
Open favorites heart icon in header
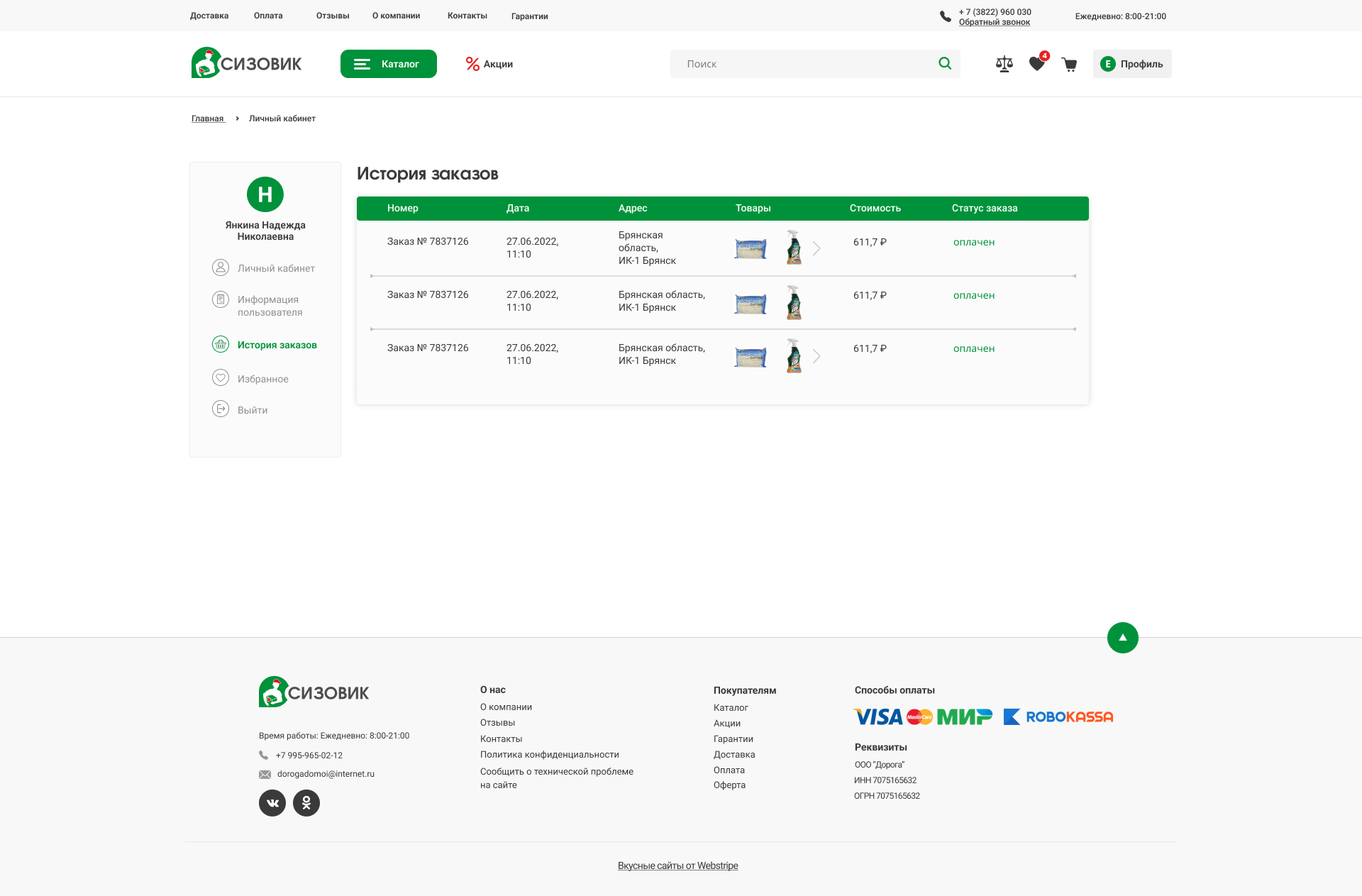[x=1036, y=65]
